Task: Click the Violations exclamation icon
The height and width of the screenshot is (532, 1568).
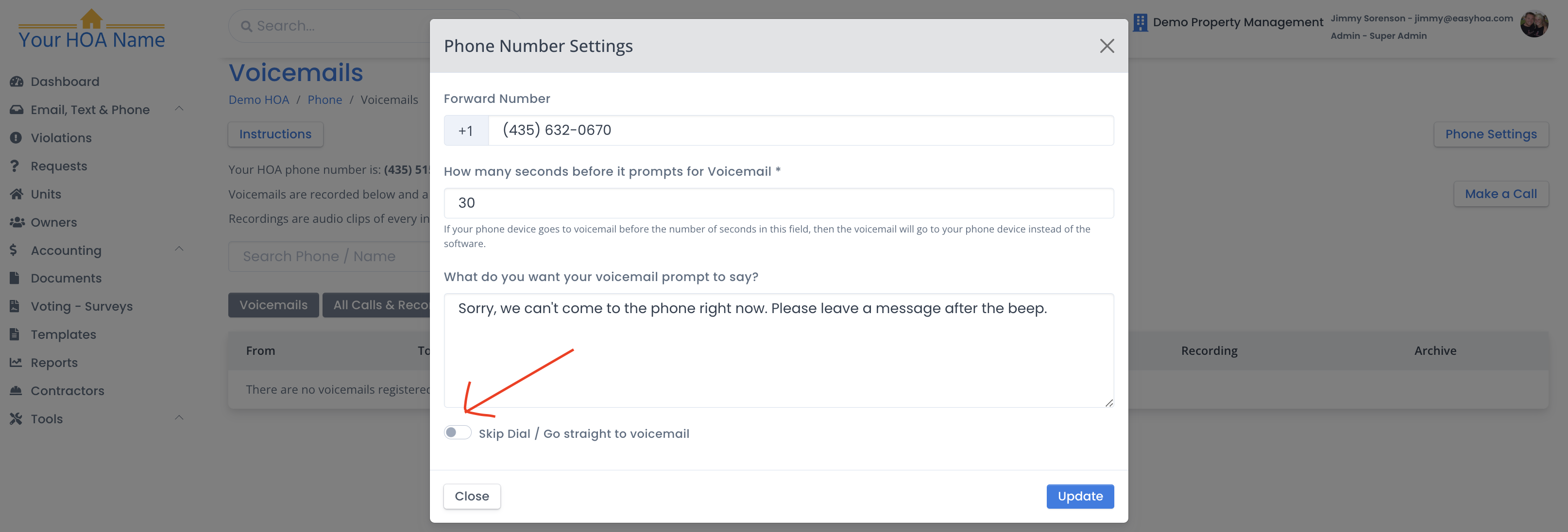Action: click(x=16, y=138)
